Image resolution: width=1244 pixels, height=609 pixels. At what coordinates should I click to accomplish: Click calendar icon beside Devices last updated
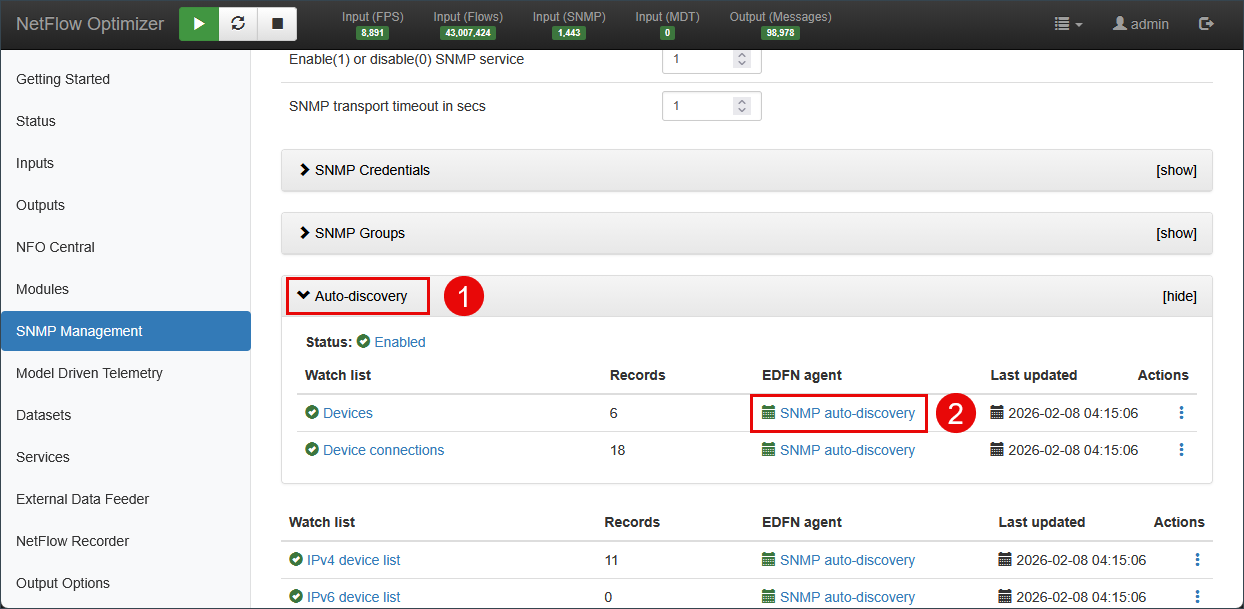coord(997,413)
